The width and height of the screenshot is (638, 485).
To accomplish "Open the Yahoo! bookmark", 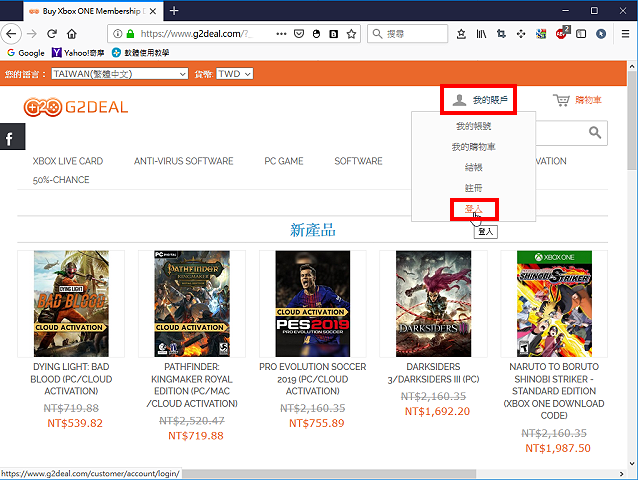I will click(78, 53).
